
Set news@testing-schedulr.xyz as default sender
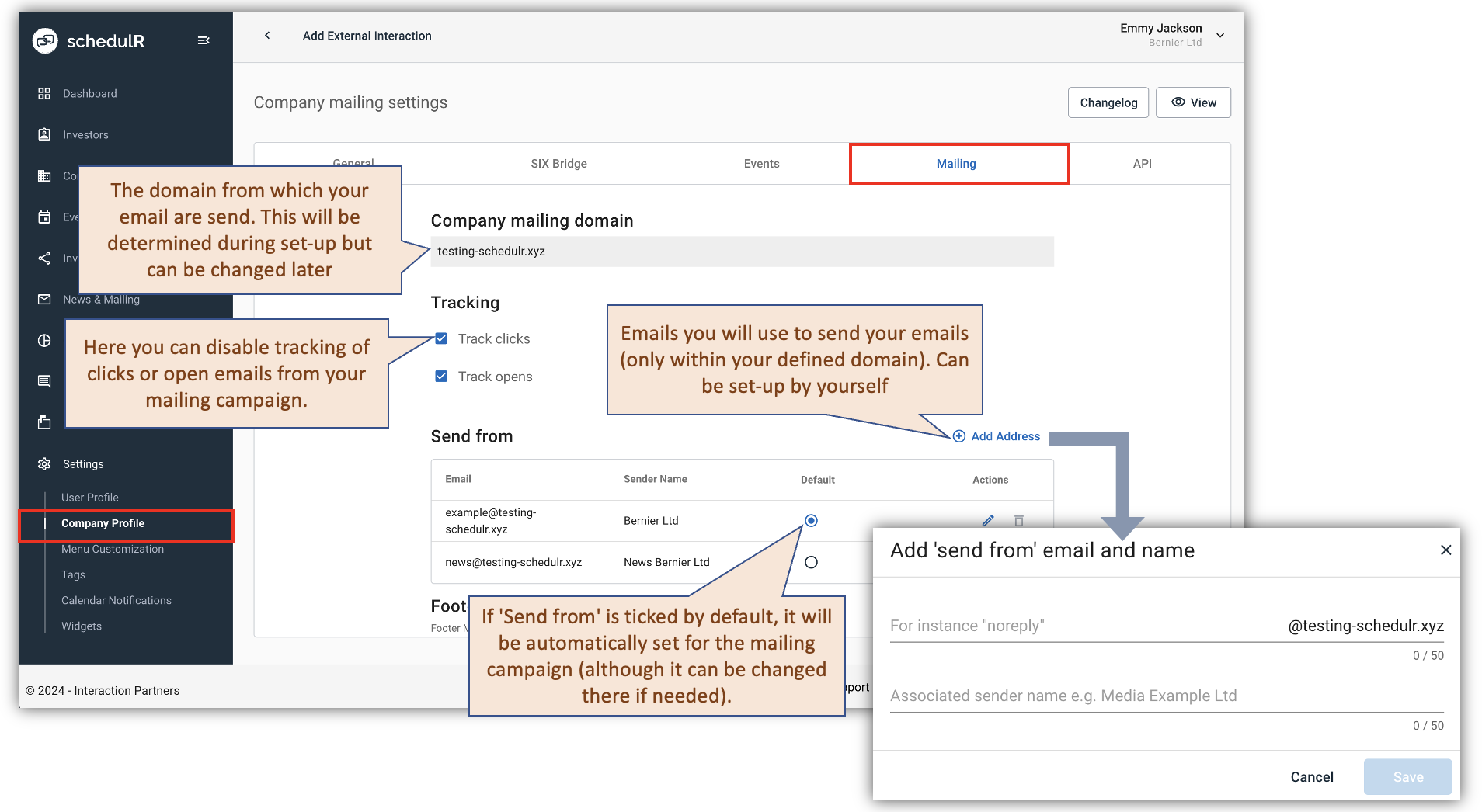811,562
